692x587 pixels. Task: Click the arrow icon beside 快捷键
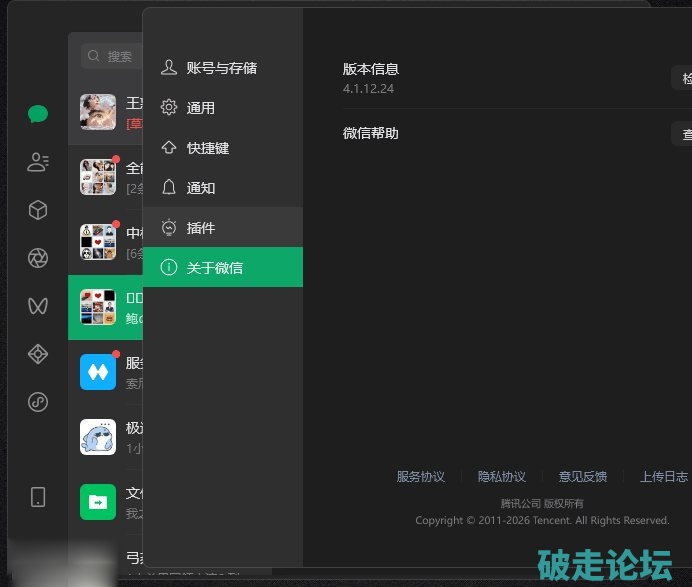[x=169, y=147]
